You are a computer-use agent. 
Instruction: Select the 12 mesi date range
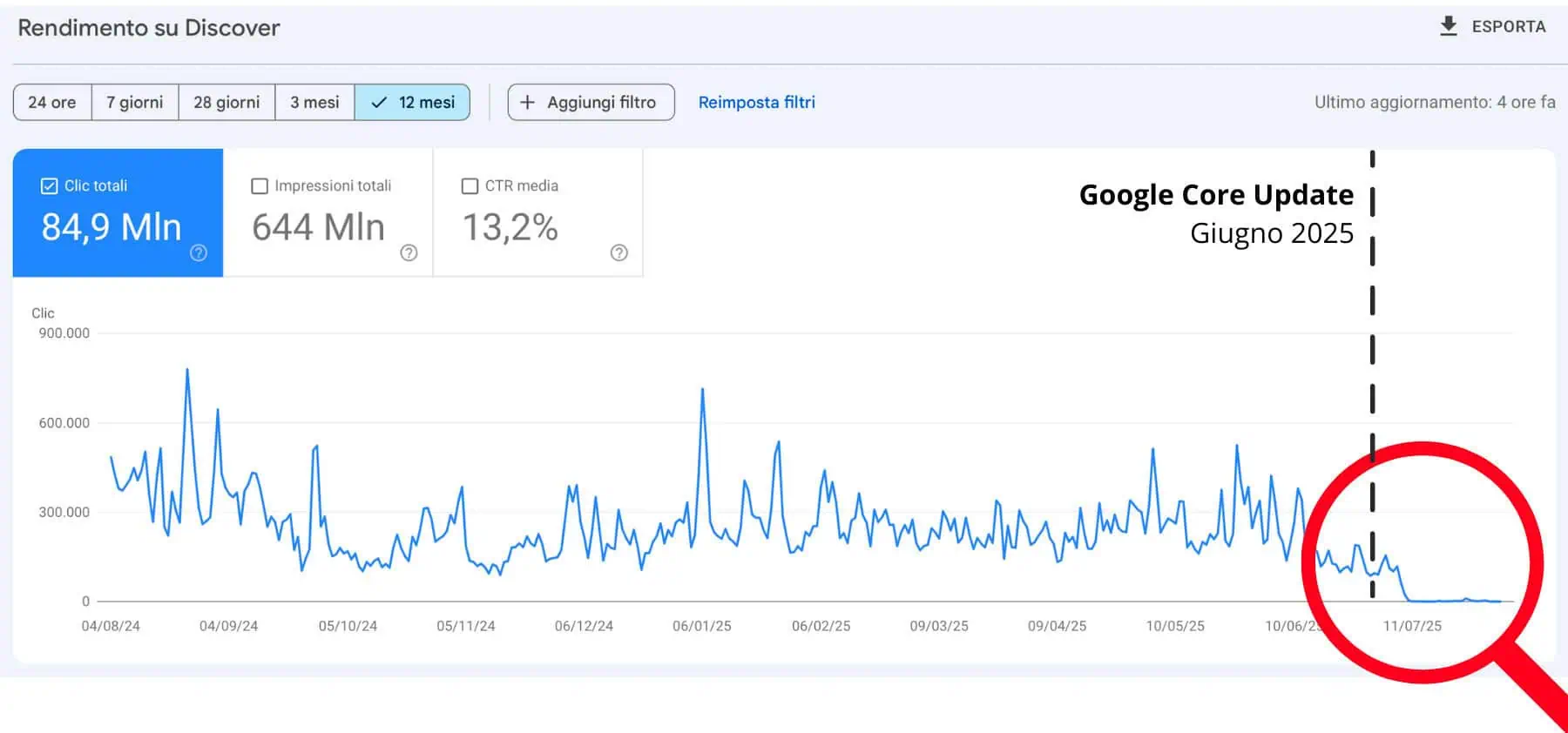tap(412, 102)
